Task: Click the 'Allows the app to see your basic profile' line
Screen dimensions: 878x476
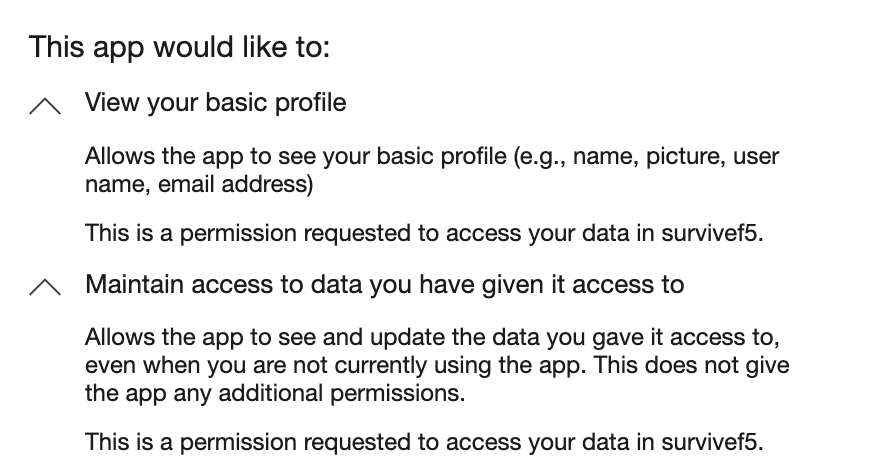Action: (432, 156)
